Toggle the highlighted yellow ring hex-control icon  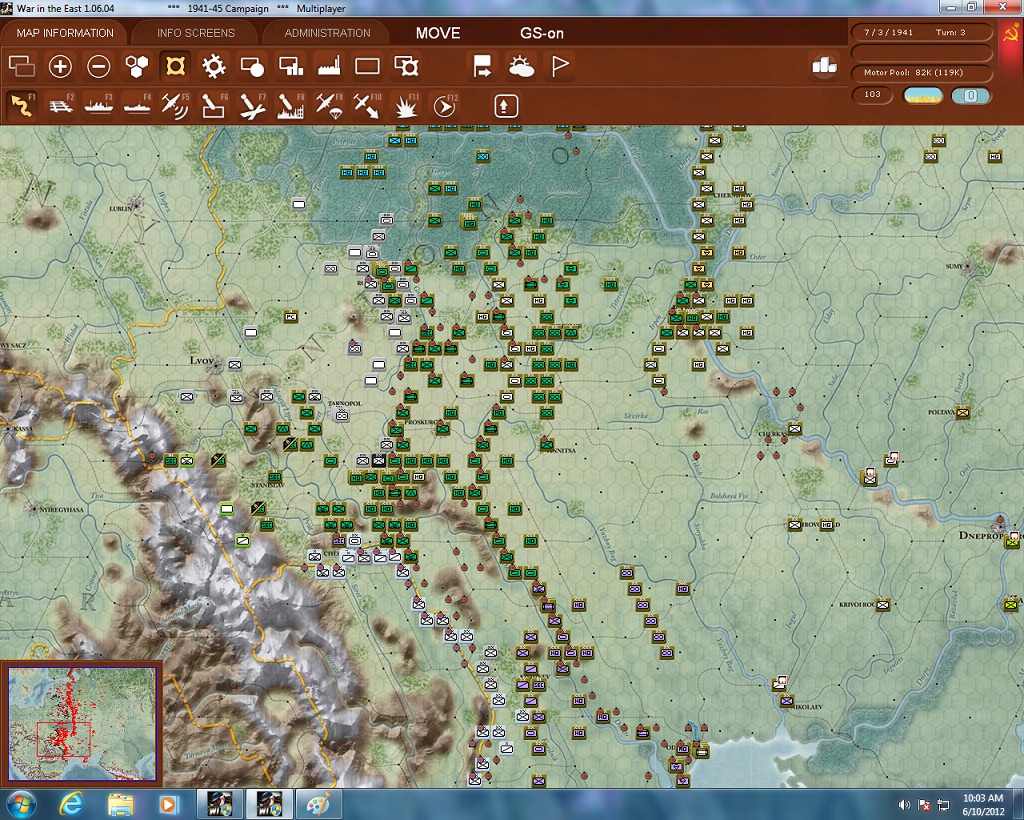pos(175,66)
